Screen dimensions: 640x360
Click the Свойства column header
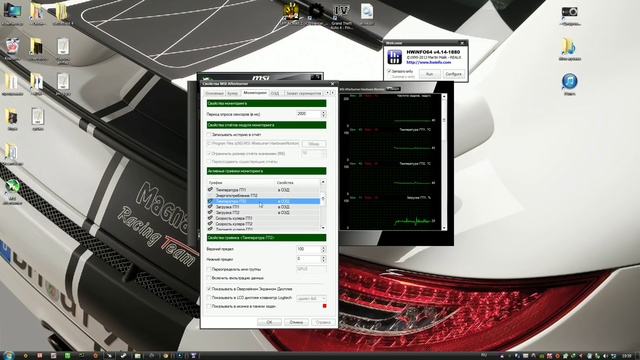point(298,182)
